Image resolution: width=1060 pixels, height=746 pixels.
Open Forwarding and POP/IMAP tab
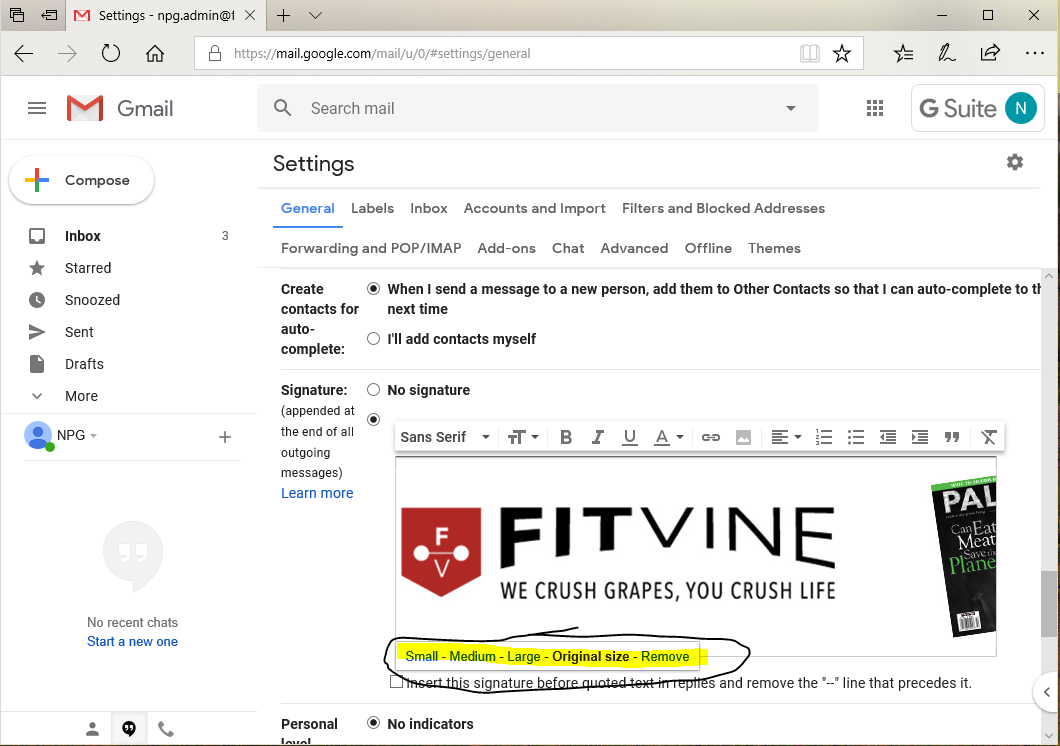[x=371, y=248]
